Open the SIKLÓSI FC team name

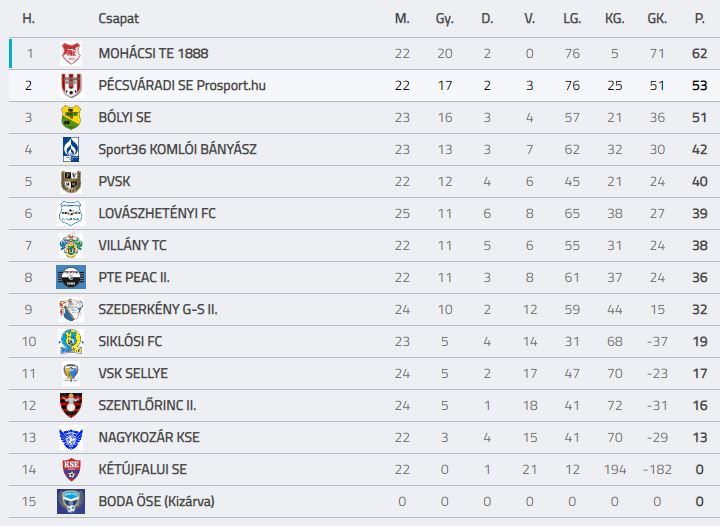point(130,341)
